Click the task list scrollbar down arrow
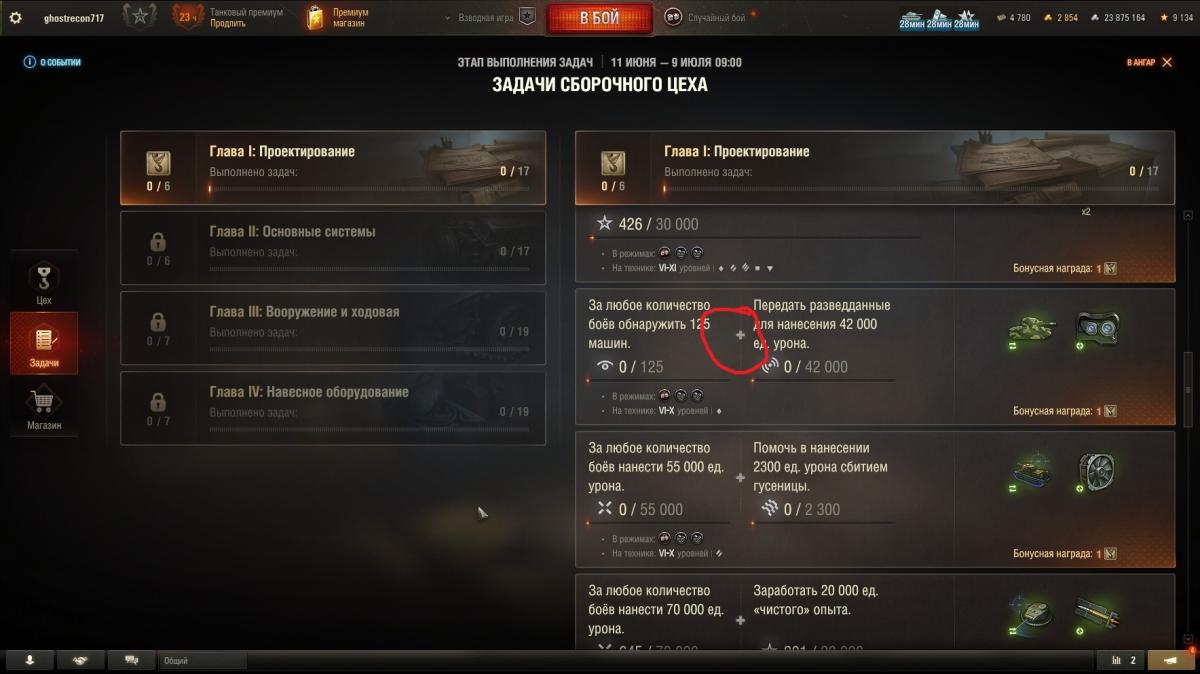Screen dimensions: 1200x674 (1189, 639)
